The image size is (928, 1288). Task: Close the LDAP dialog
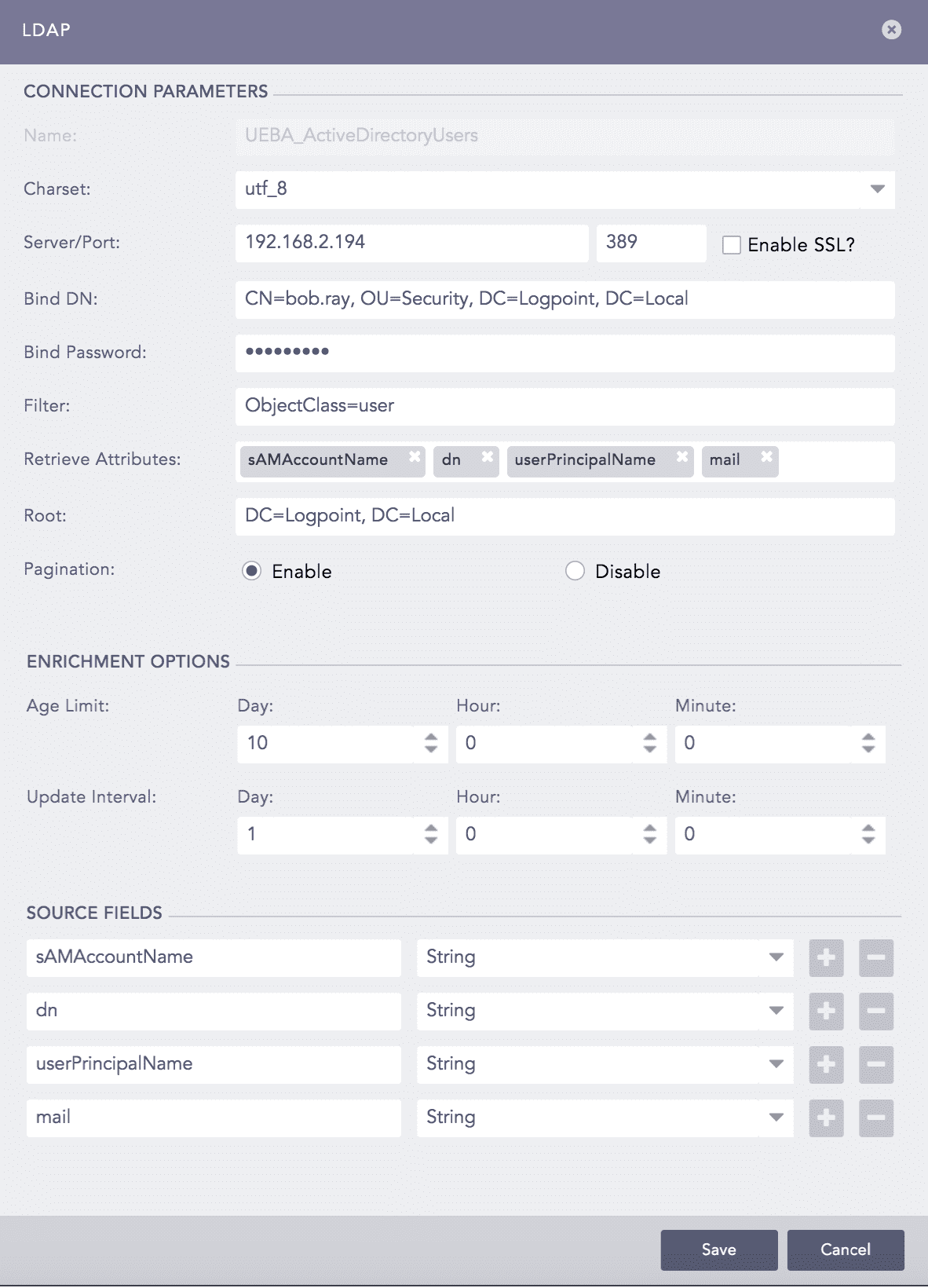[x=891, y=30]
